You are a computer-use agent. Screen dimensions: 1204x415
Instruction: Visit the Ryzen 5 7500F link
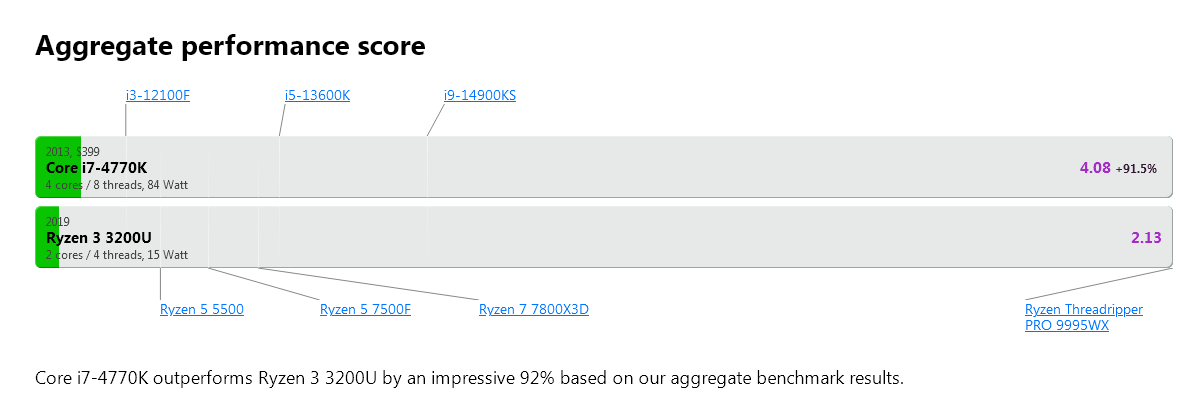pos(365,309)
